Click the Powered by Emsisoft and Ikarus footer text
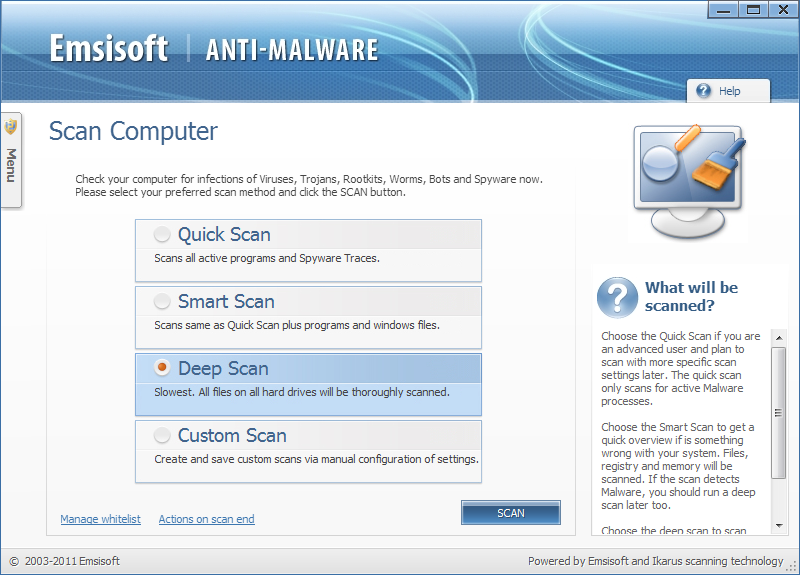Image resolution: width=800 pixels, height=575 pixels. 655,561
